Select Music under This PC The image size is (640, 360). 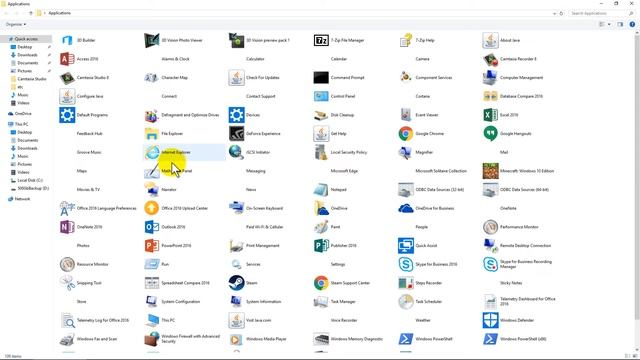(23, 156)
